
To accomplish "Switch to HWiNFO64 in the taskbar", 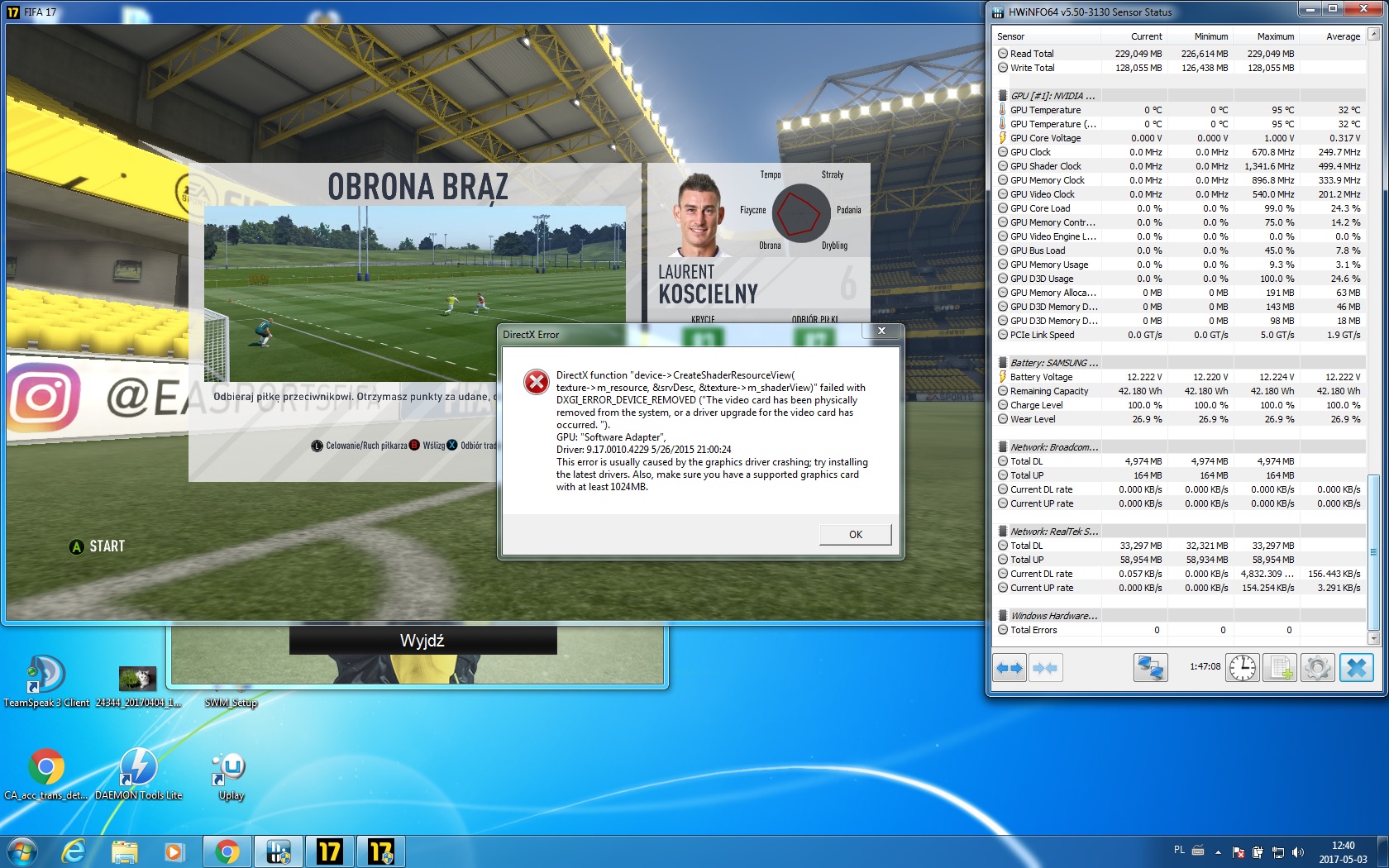I will pyautogui.click(x=278, y=851).
